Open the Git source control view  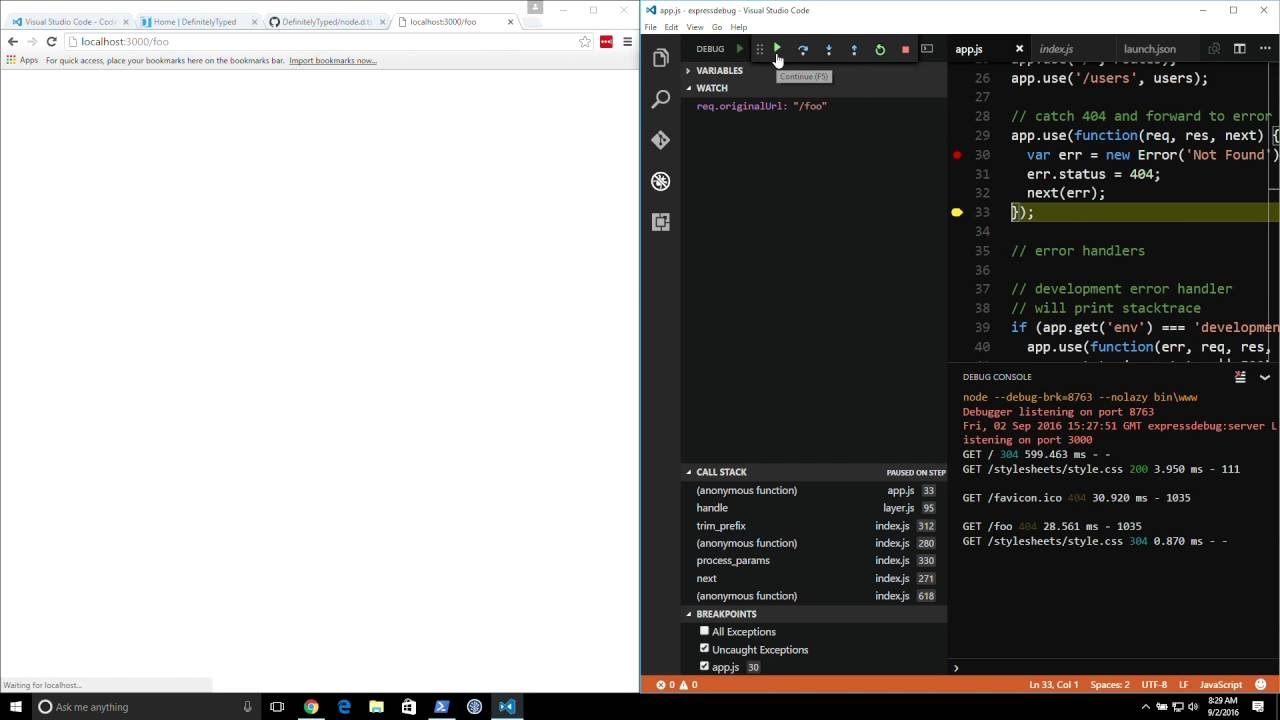click(x=661, y=140)
